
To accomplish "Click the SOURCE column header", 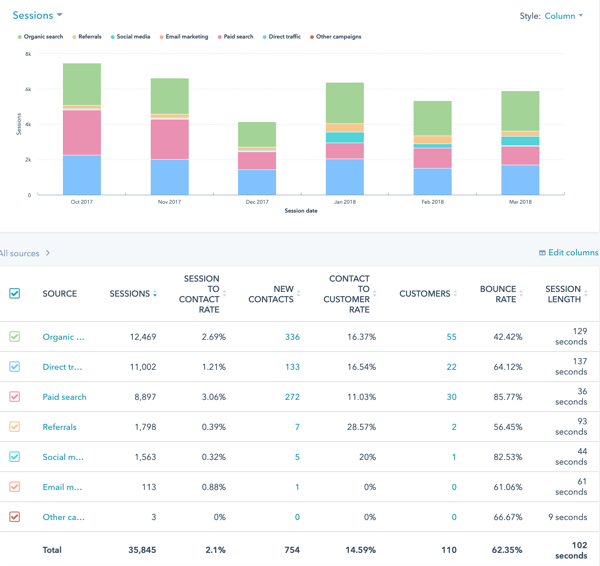I will tap(60, 294).
